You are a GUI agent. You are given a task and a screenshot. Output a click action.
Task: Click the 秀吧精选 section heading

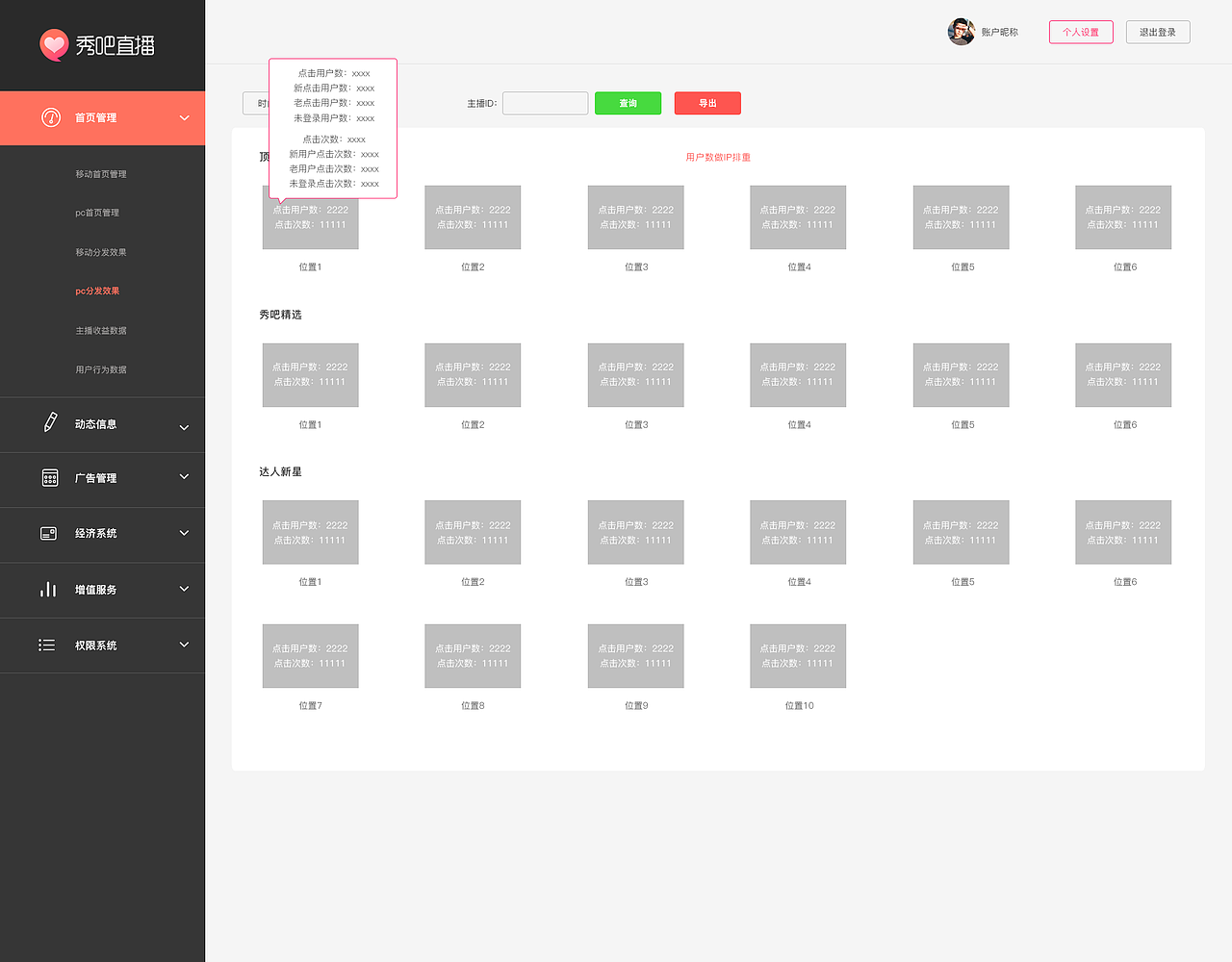[280, 315]
